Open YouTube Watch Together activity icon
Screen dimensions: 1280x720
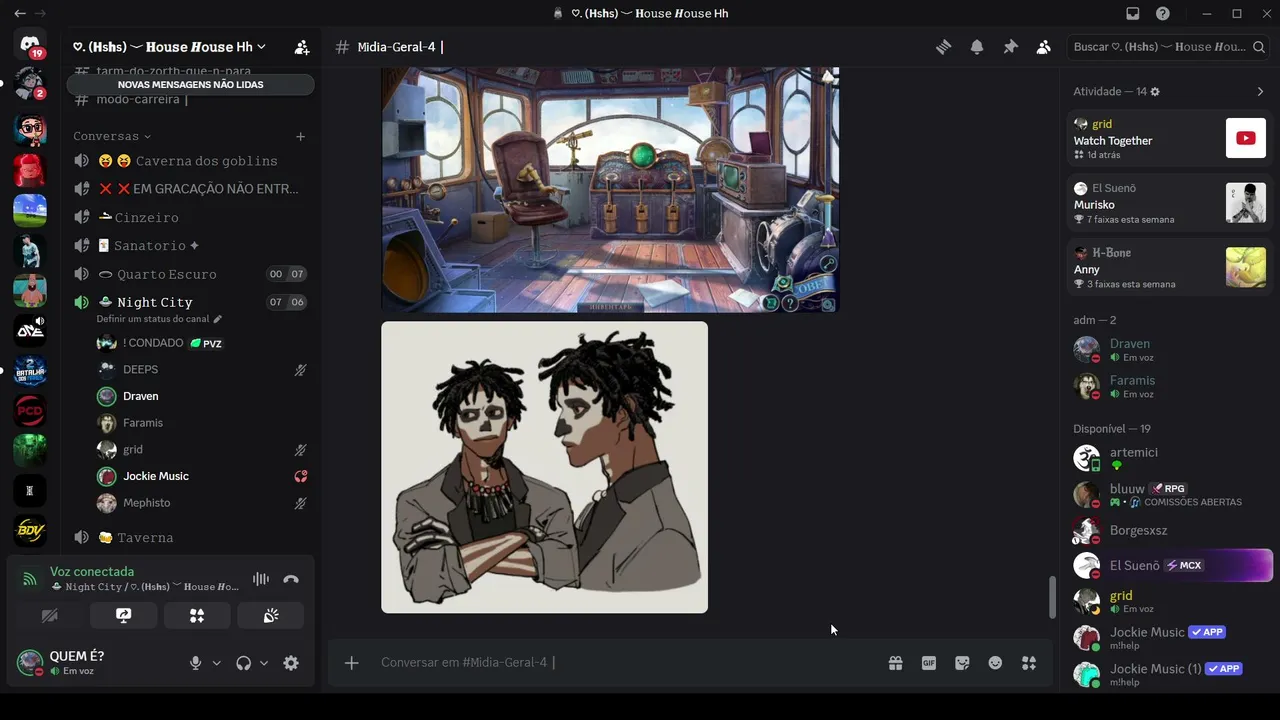[1246, 138]
